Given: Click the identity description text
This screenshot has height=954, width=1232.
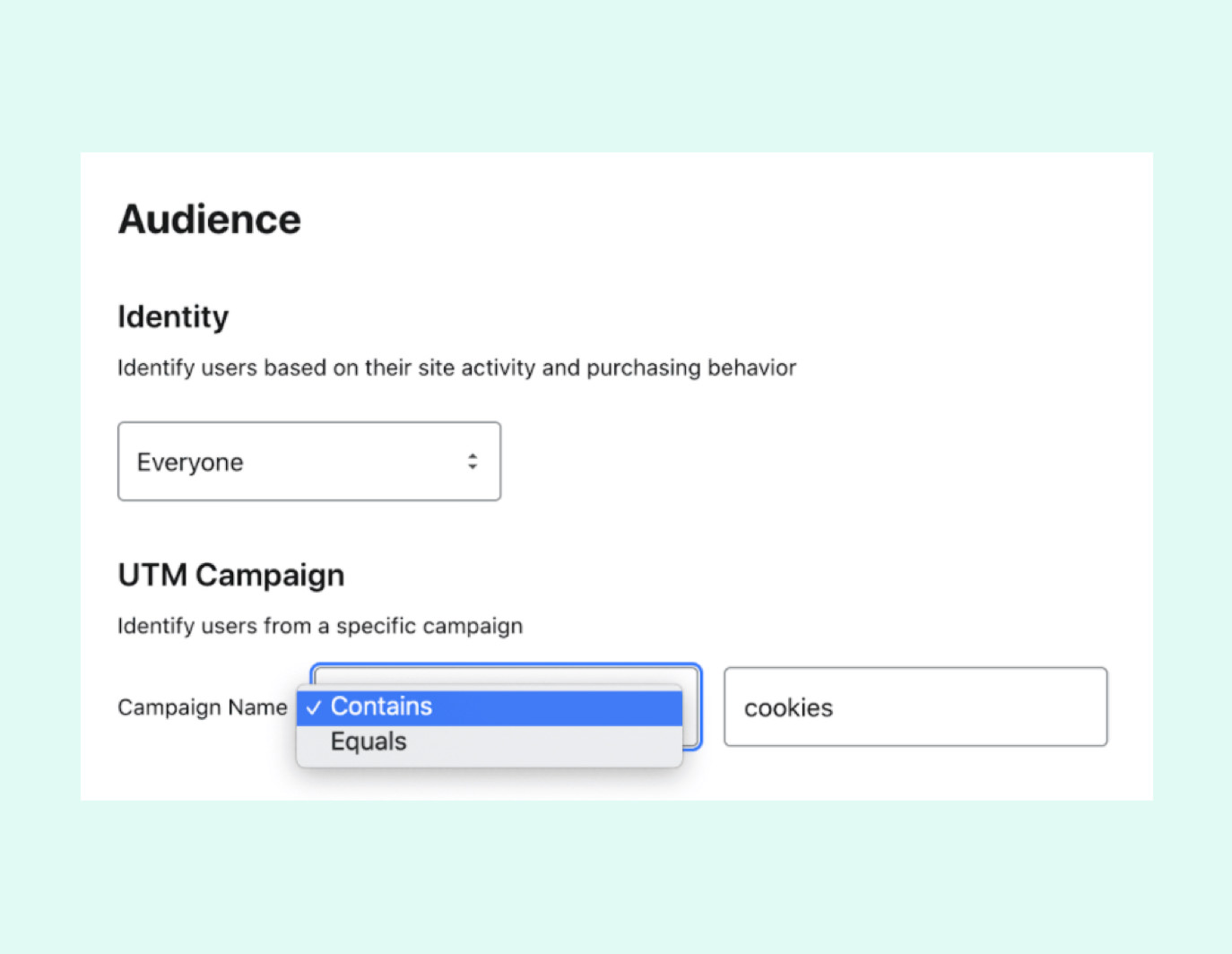Looking at the screenshot, I should pos(456,368).
